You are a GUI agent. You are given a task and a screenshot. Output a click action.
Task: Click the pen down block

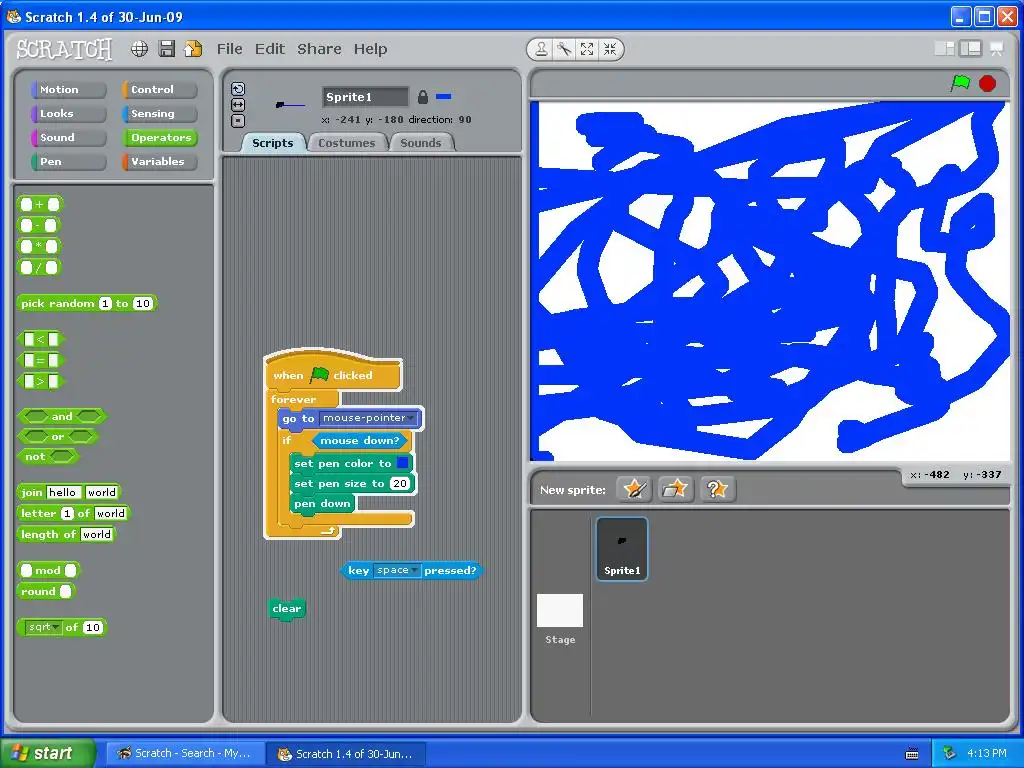tap(323, 504)
